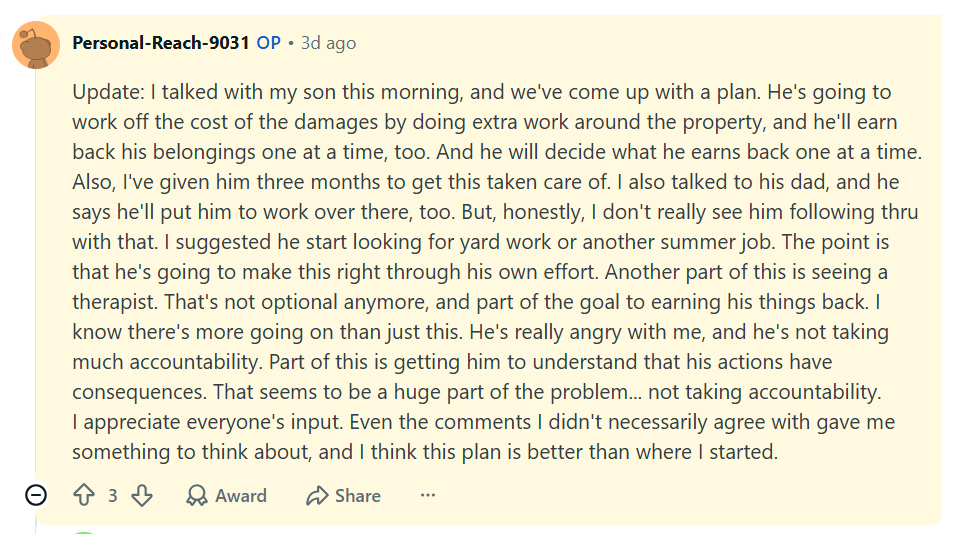Click the Award button label

241,496
